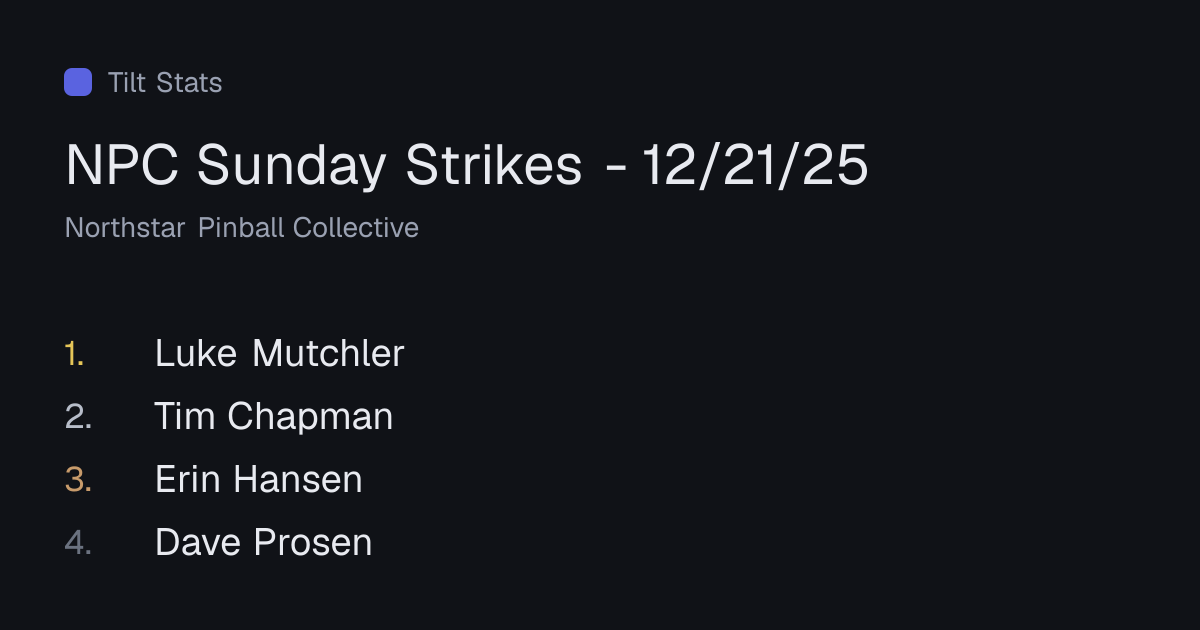The width and height of the screenshot is (1200, 630).
Task: Click the surname Chapman
Action: coord(310,417)
